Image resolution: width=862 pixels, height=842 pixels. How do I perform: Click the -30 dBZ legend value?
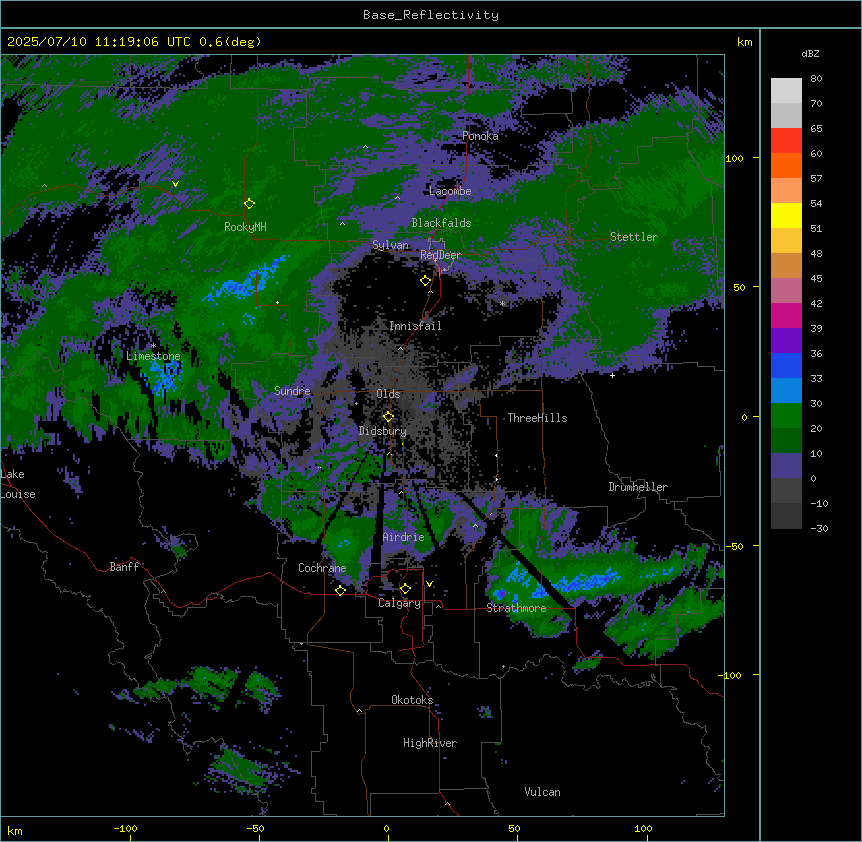(819, 528)
